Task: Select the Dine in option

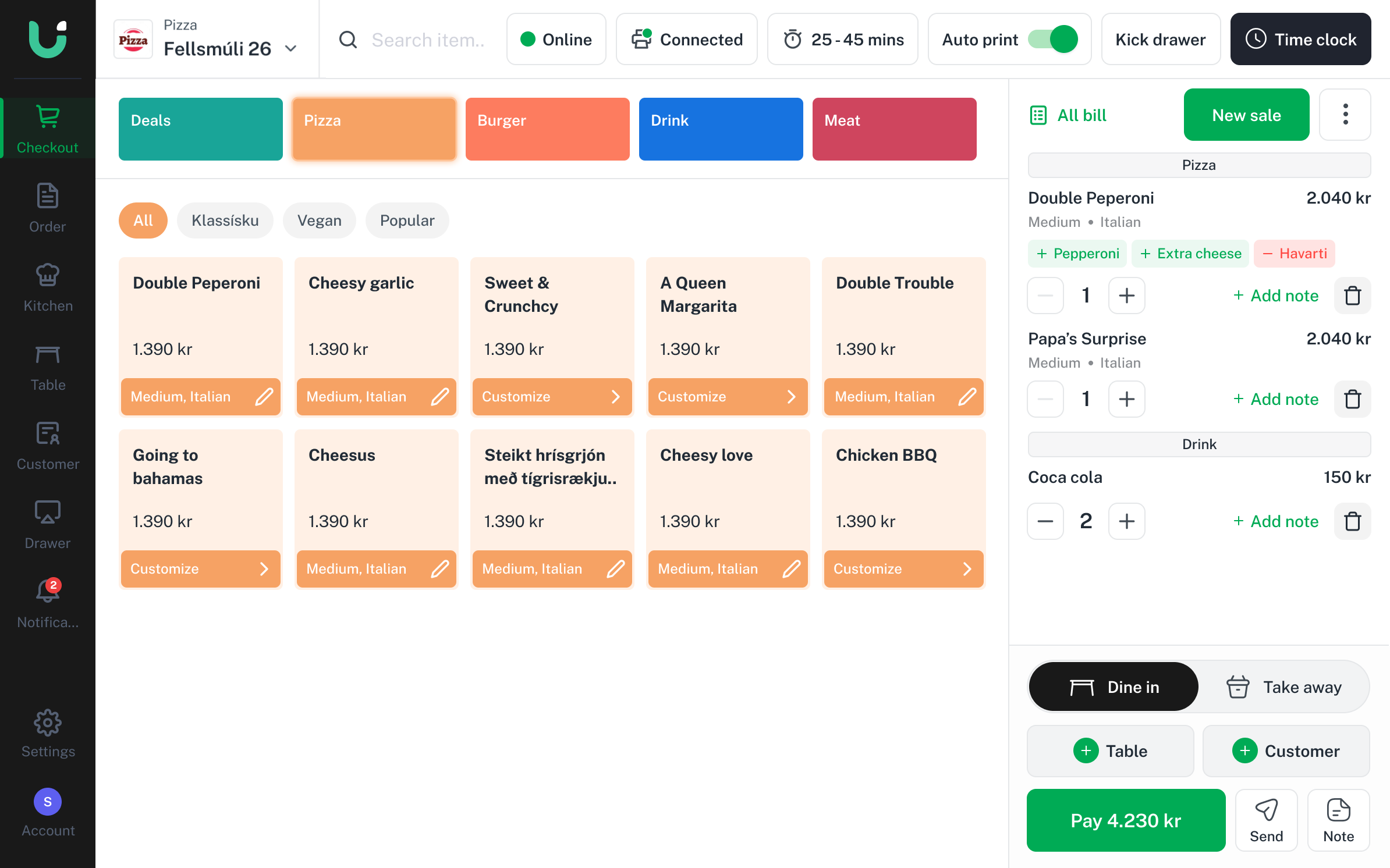Action: pos(1114,687)
